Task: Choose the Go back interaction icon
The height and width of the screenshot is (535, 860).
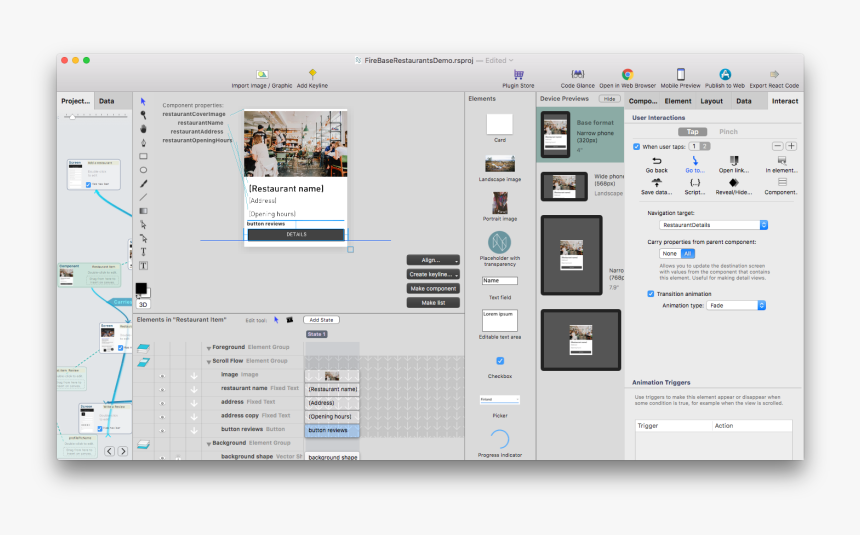Action: point(656,161)
